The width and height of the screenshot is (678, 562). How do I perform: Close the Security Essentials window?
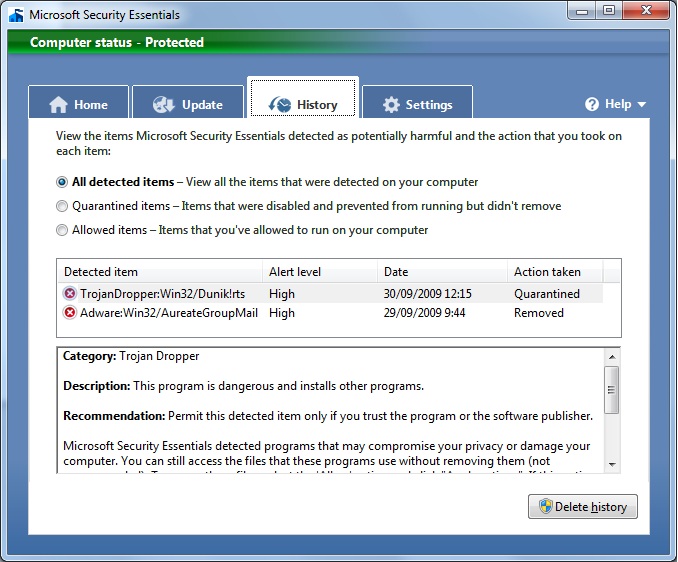click(646, 10)
